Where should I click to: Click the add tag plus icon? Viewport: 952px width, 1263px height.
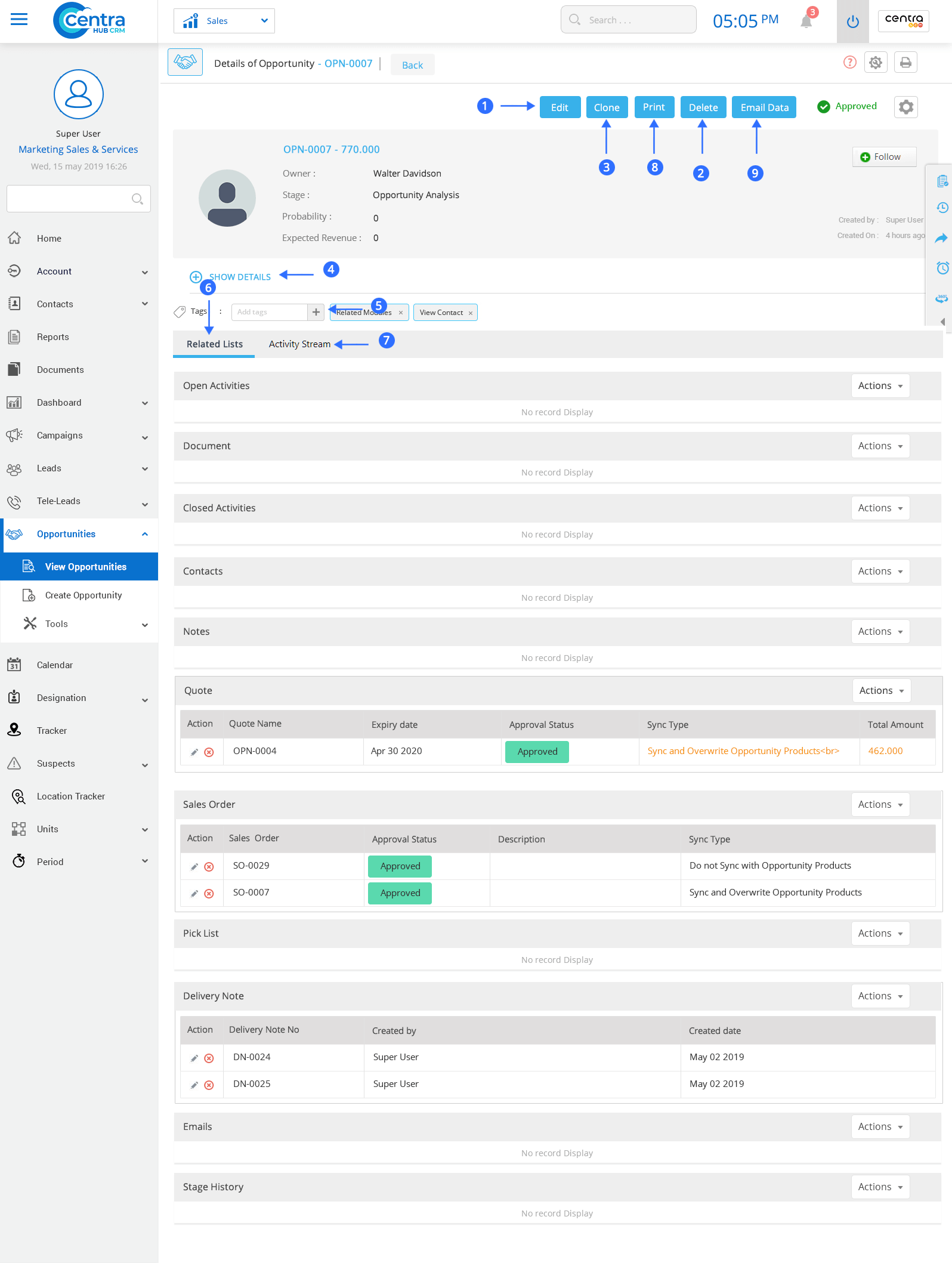tap(316, 312)
